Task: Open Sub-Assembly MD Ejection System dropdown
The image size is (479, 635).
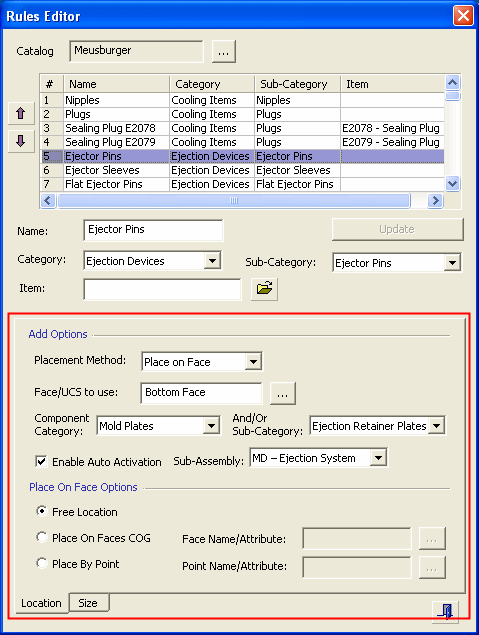Action: (x=378, y=458)
